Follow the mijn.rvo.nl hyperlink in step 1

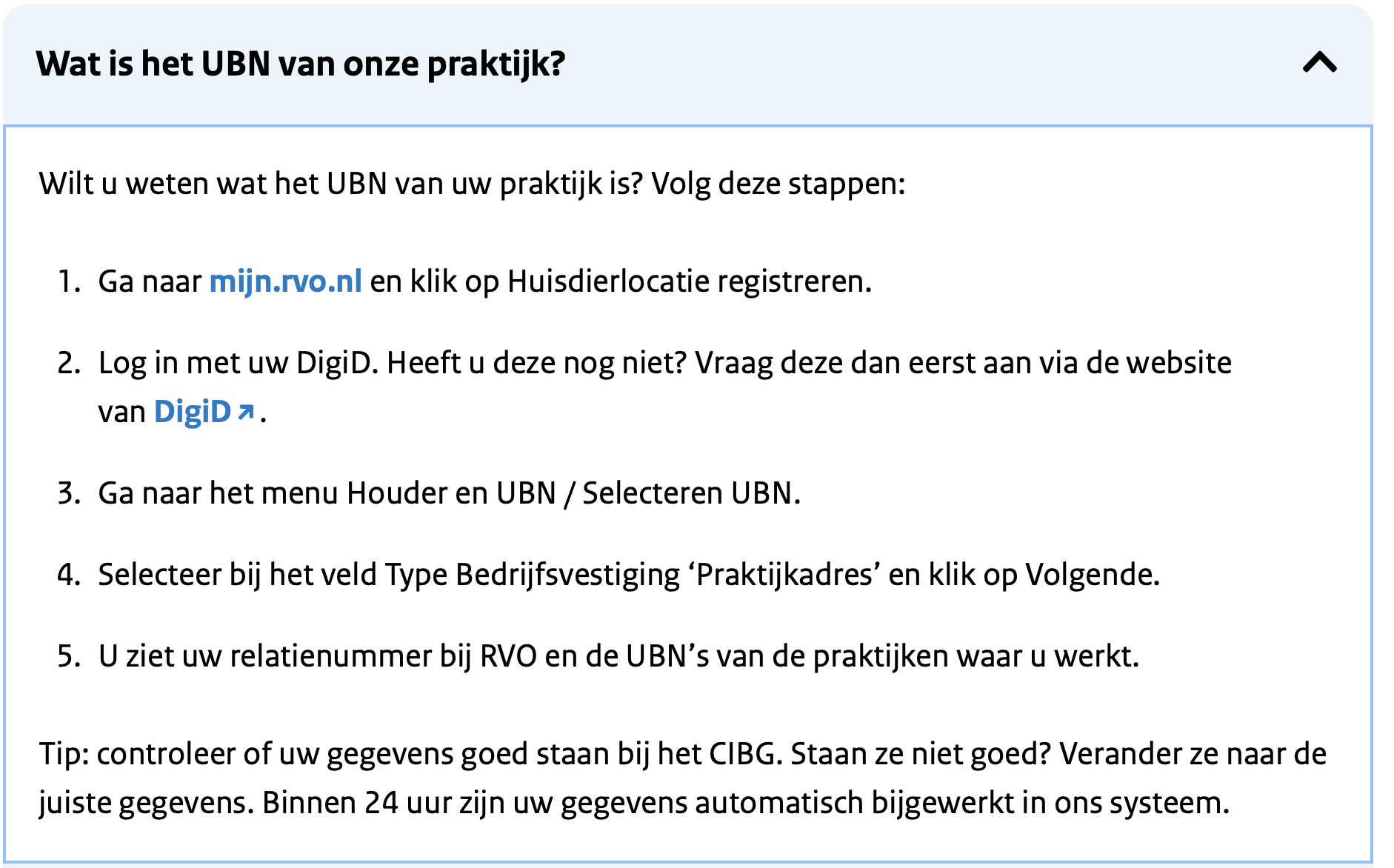[286, 281]
